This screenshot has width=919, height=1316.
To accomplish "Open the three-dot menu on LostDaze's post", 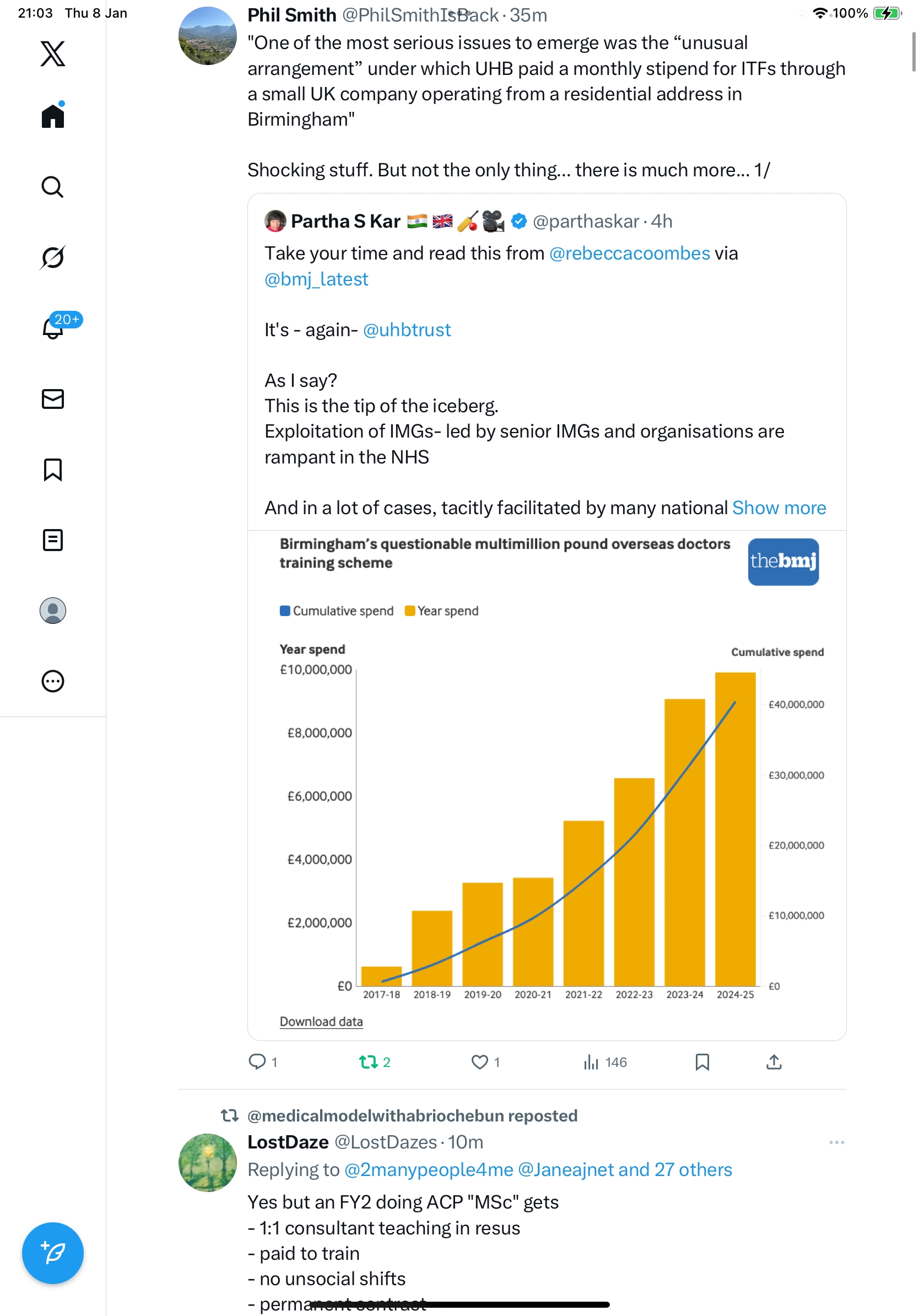I will (x=836, y=1142).
